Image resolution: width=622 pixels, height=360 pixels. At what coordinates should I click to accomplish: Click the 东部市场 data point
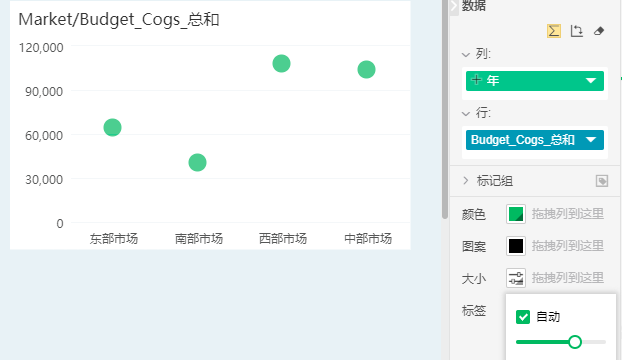tap(112, 128)
